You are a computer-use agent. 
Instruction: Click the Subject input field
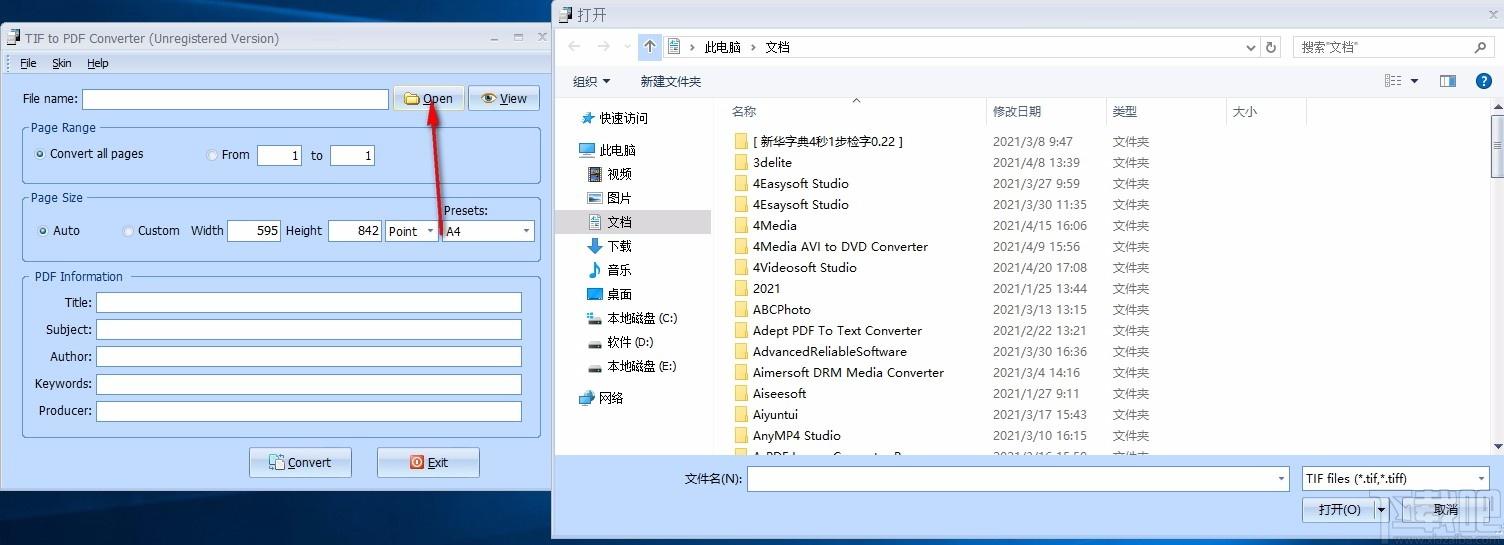[x=309, y=329]
